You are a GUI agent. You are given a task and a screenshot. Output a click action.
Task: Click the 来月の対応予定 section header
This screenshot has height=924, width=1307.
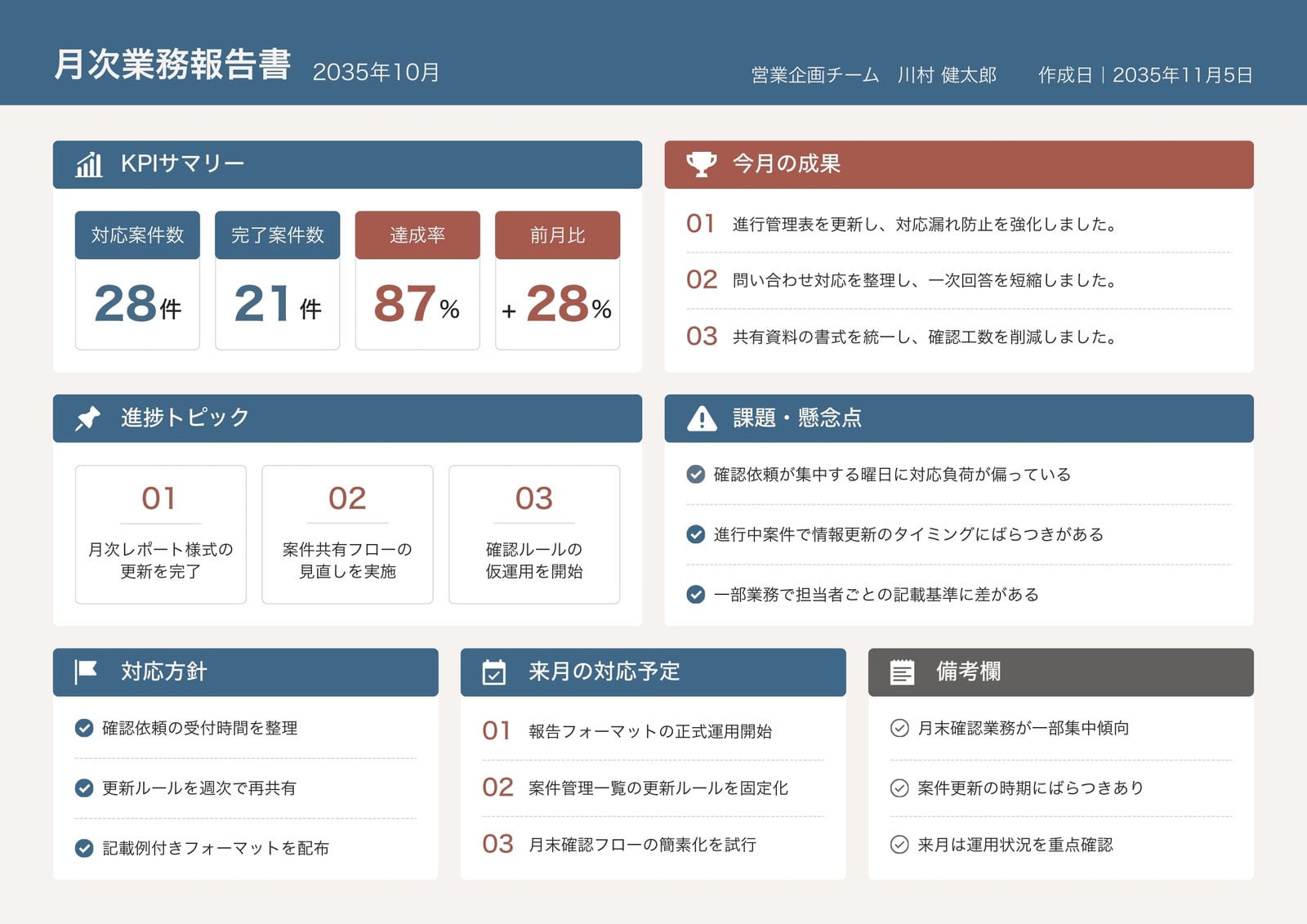pyautogui.click(x=653, y=672)
